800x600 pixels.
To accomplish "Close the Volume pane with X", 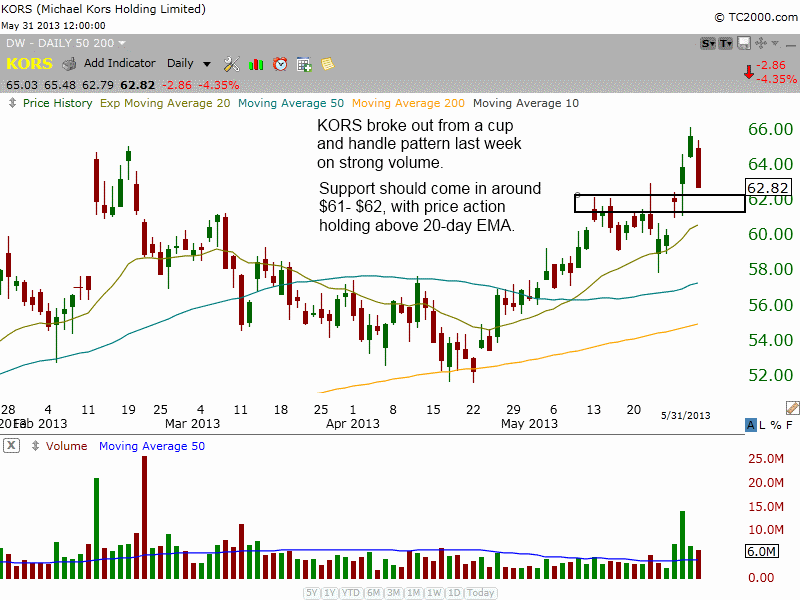I will pos(11,446).
